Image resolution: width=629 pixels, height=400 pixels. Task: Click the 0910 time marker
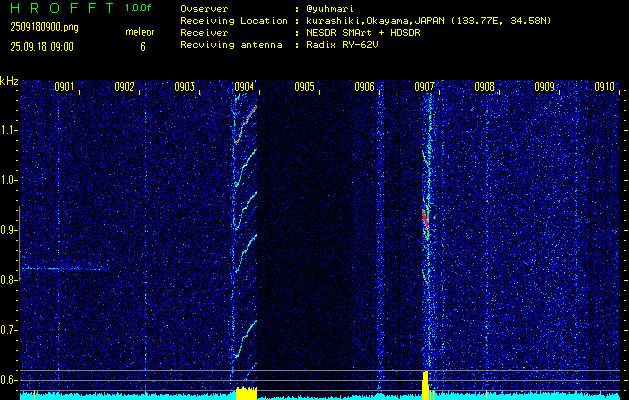pyautogui.click(x=605, y=87)
